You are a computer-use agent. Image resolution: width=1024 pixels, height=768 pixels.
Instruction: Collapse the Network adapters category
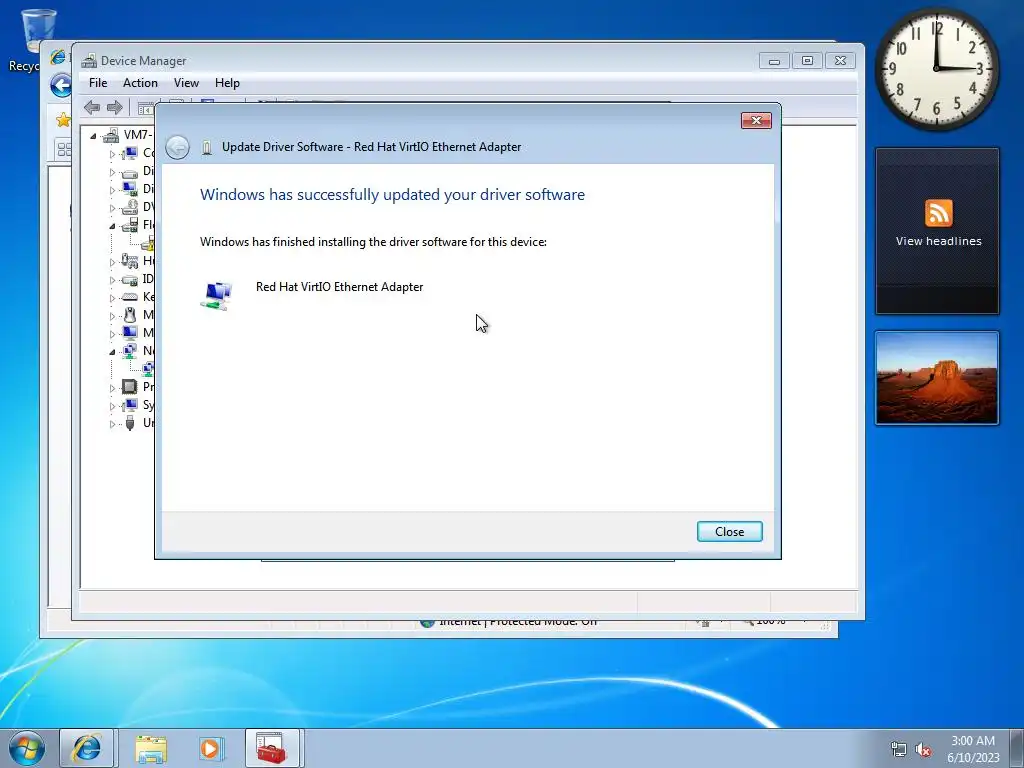click(112, 352)
